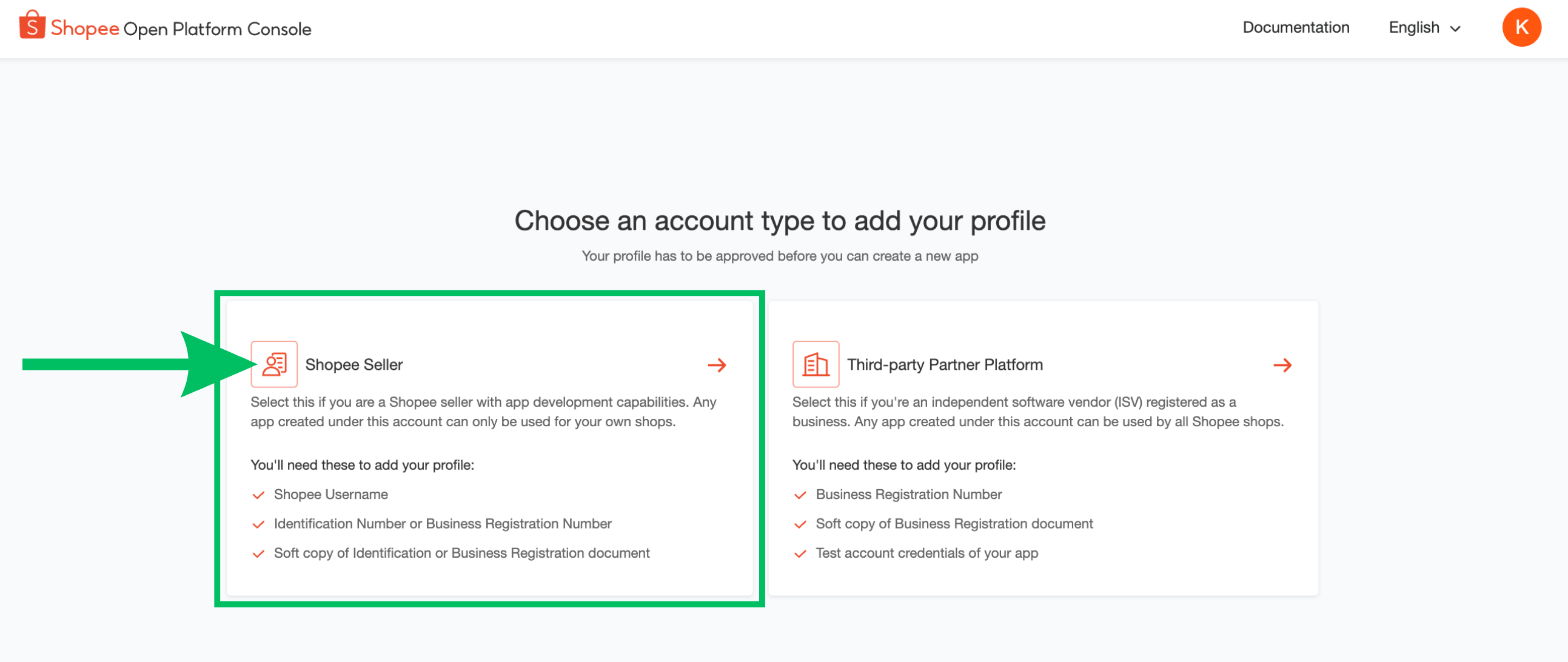Click the Shopee Seller arrow icon
The width and height of the screenshot is (1568, 662).
[717, 365]
